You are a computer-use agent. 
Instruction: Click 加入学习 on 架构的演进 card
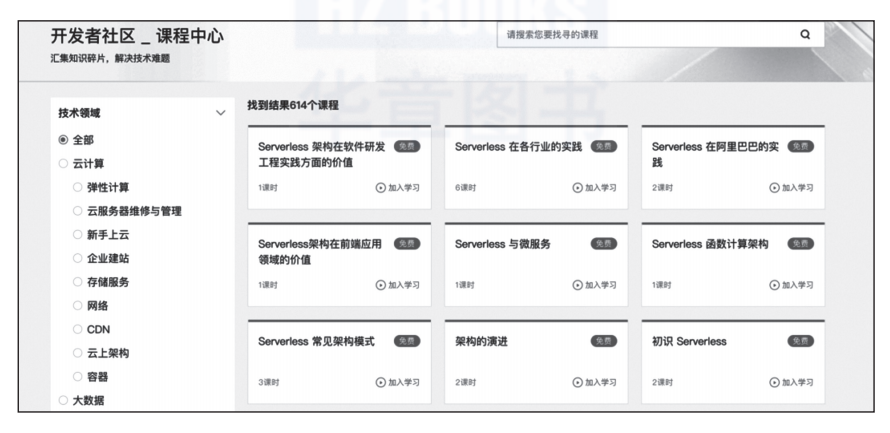click(601, 382)
